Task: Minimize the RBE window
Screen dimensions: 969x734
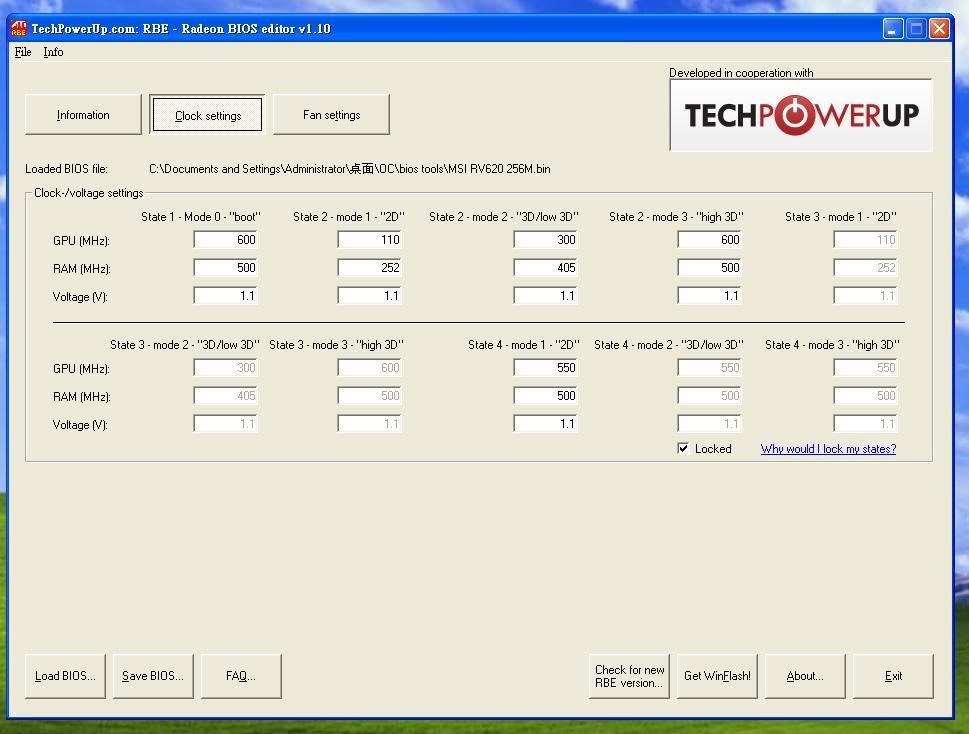Action: tap(892, 28)
